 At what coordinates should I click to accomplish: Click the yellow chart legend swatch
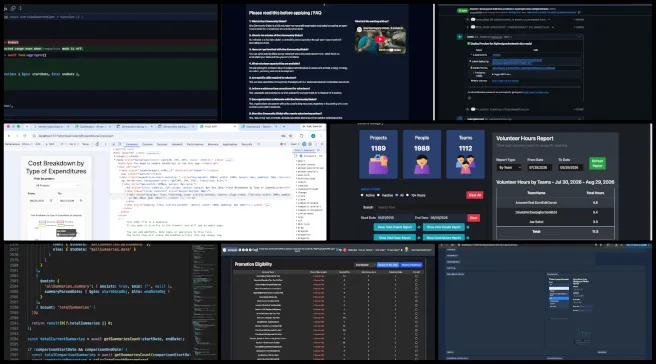42,225
